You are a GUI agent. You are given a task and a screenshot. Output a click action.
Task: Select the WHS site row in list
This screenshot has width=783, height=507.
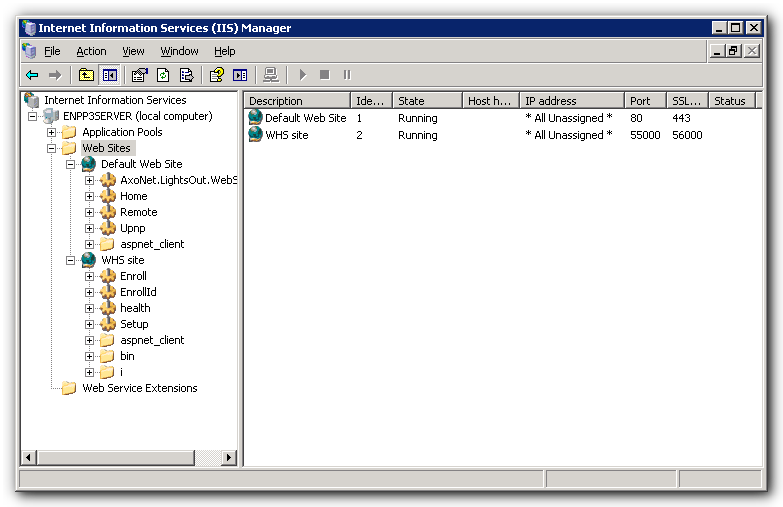286,135
